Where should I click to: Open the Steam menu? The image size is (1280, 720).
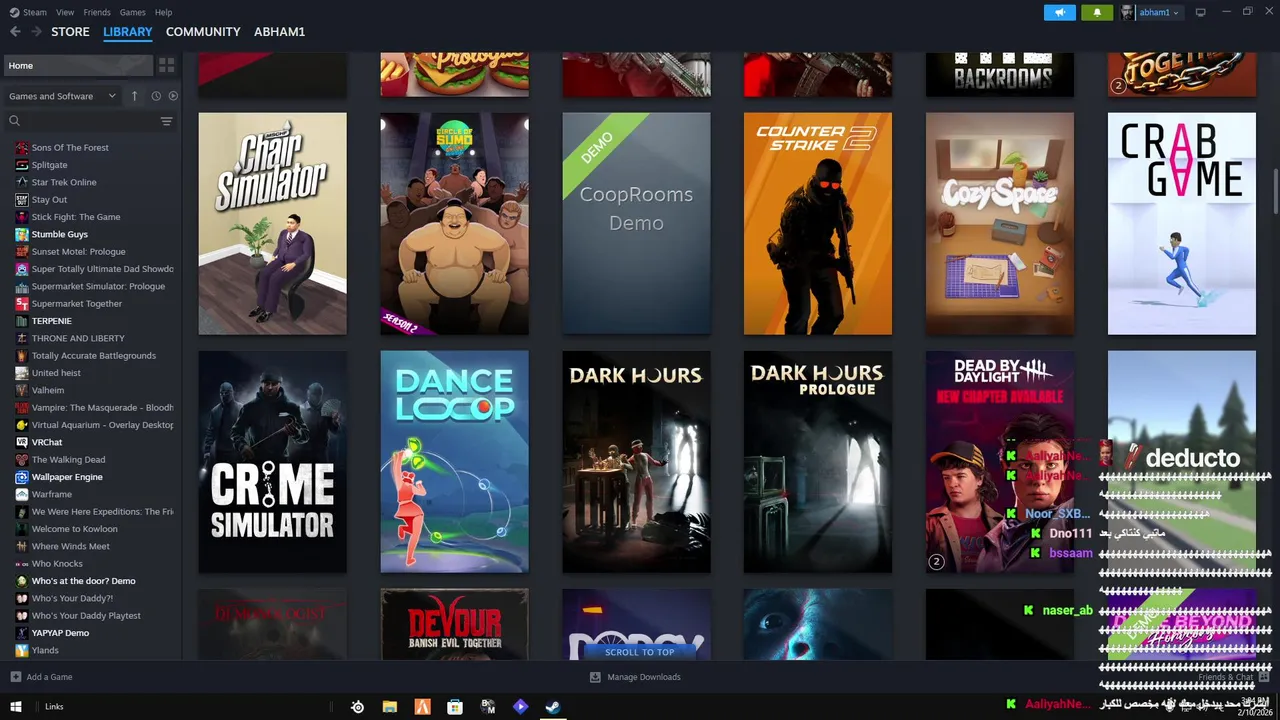coord(29,12)
